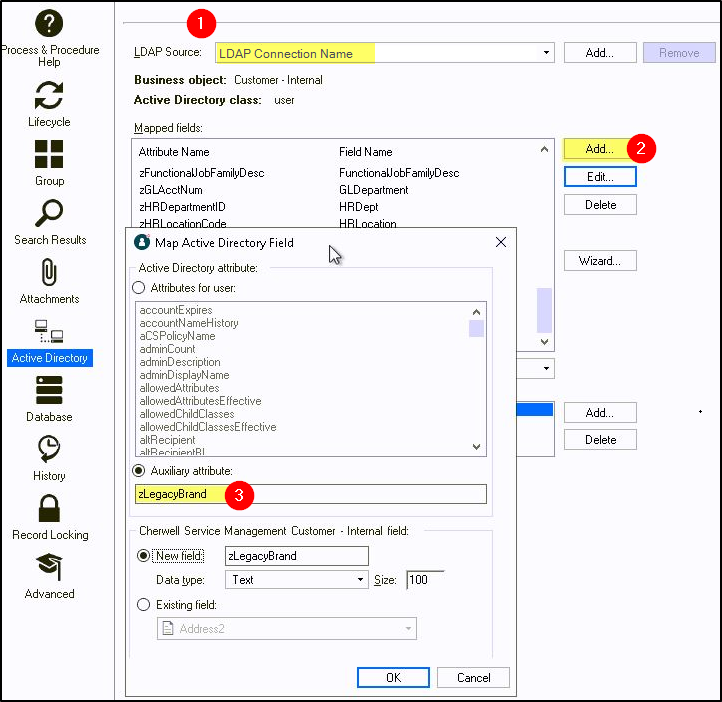The image size is (722, 702).
Task: Select the Advanced graduation cap icon
Action: click(x=49, y=567)
